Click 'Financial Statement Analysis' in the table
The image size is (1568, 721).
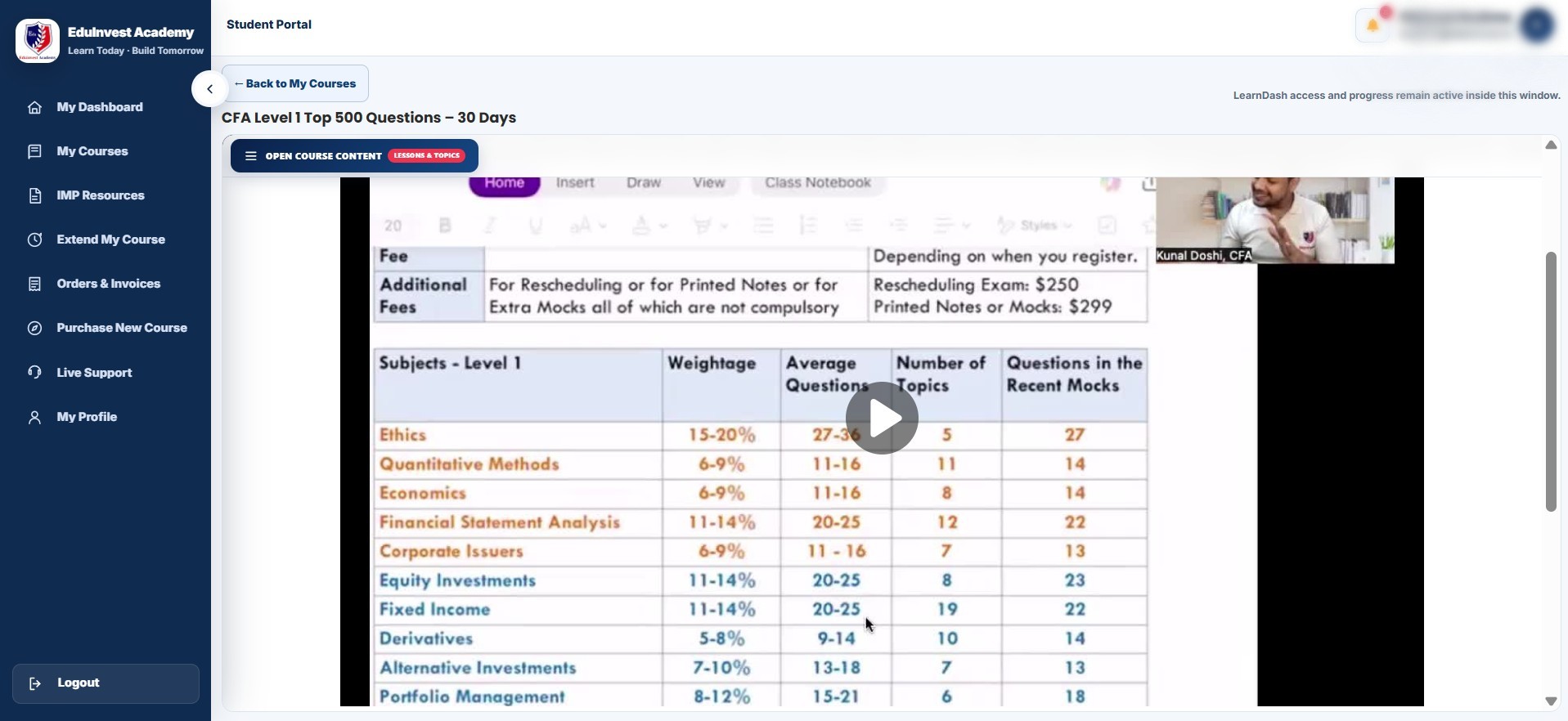(x=500, y=522)
